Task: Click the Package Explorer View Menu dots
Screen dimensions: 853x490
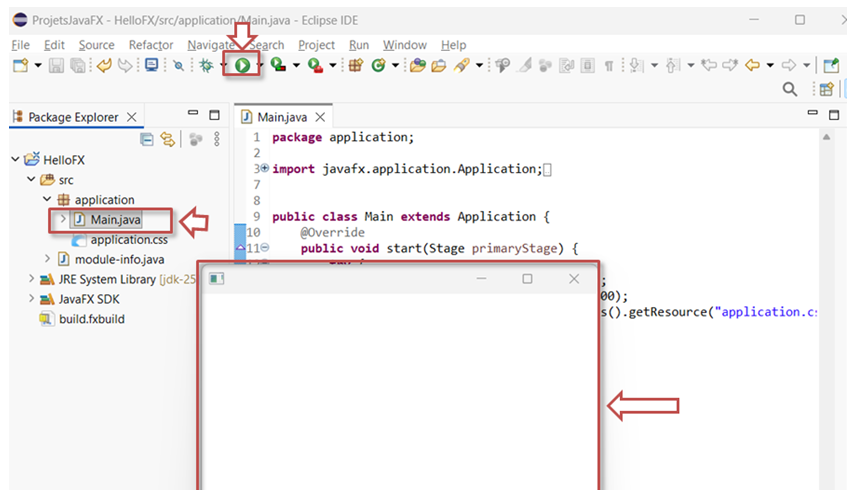Action: [217, 140]
